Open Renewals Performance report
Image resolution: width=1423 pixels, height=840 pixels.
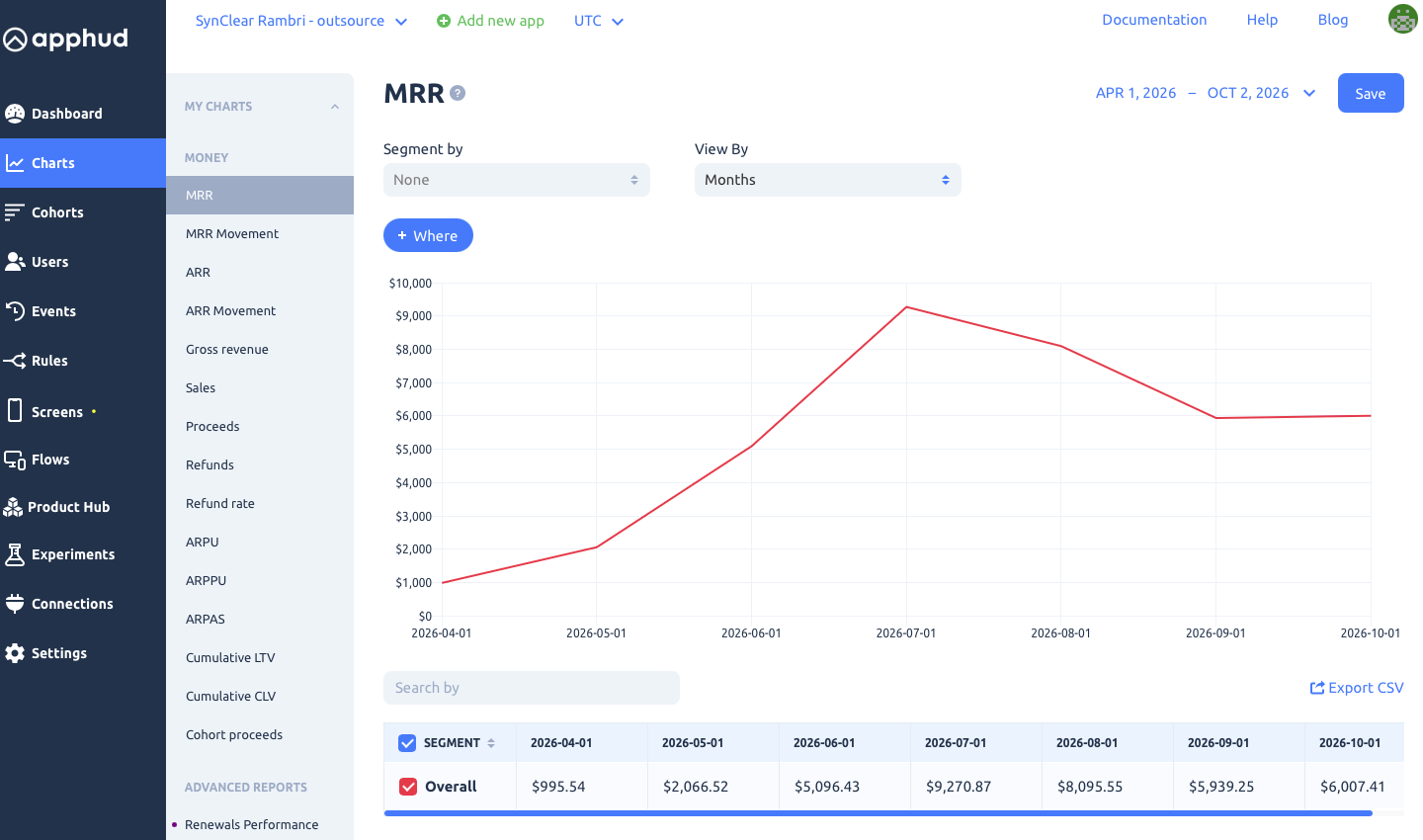click(251, 825)
